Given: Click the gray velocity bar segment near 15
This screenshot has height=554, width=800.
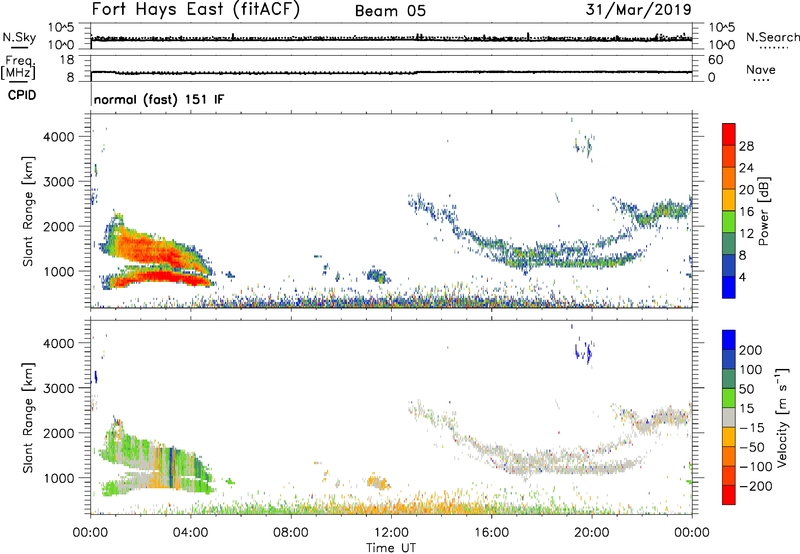Looking at the screenshot, I should click(x=729, y=417).
